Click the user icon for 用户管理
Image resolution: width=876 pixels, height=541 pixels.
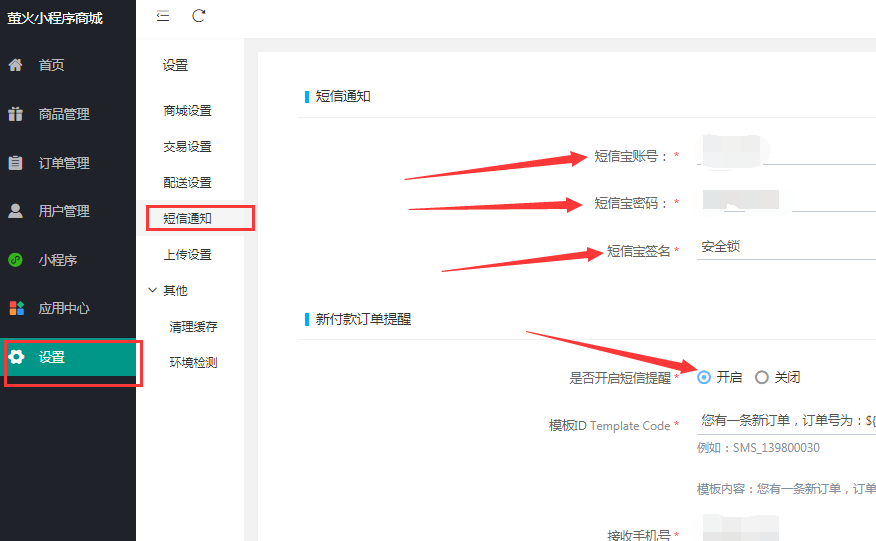pyautogui.click(x=15, y=211)
